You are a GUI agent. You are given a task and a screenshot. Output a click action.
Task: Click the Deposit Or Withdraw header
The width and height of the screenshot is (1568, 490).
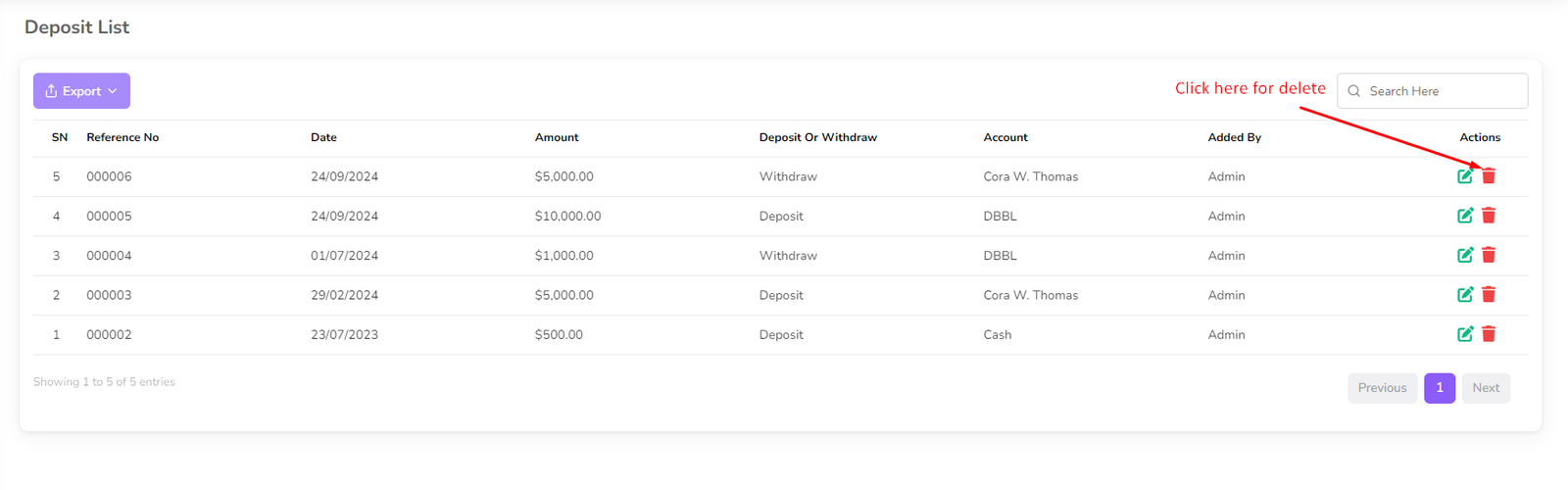pos(817,138)
